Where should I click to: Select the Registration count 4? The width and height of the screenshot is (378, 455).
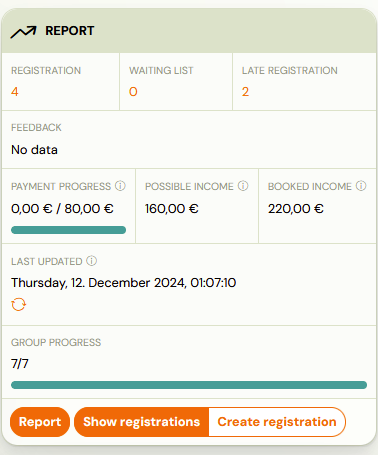15,92
